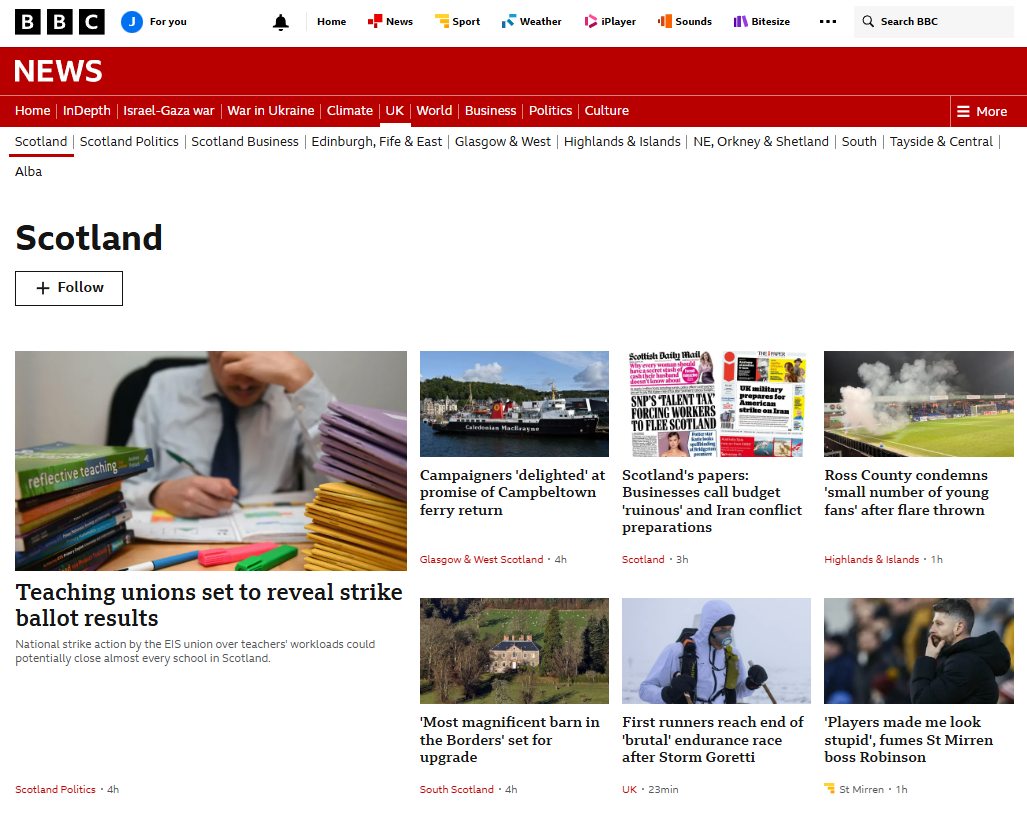Image resolution: width=1027 pixels, height=819 pixels.
Task: Switch to the World tab
Action: [x=434, y=111]
